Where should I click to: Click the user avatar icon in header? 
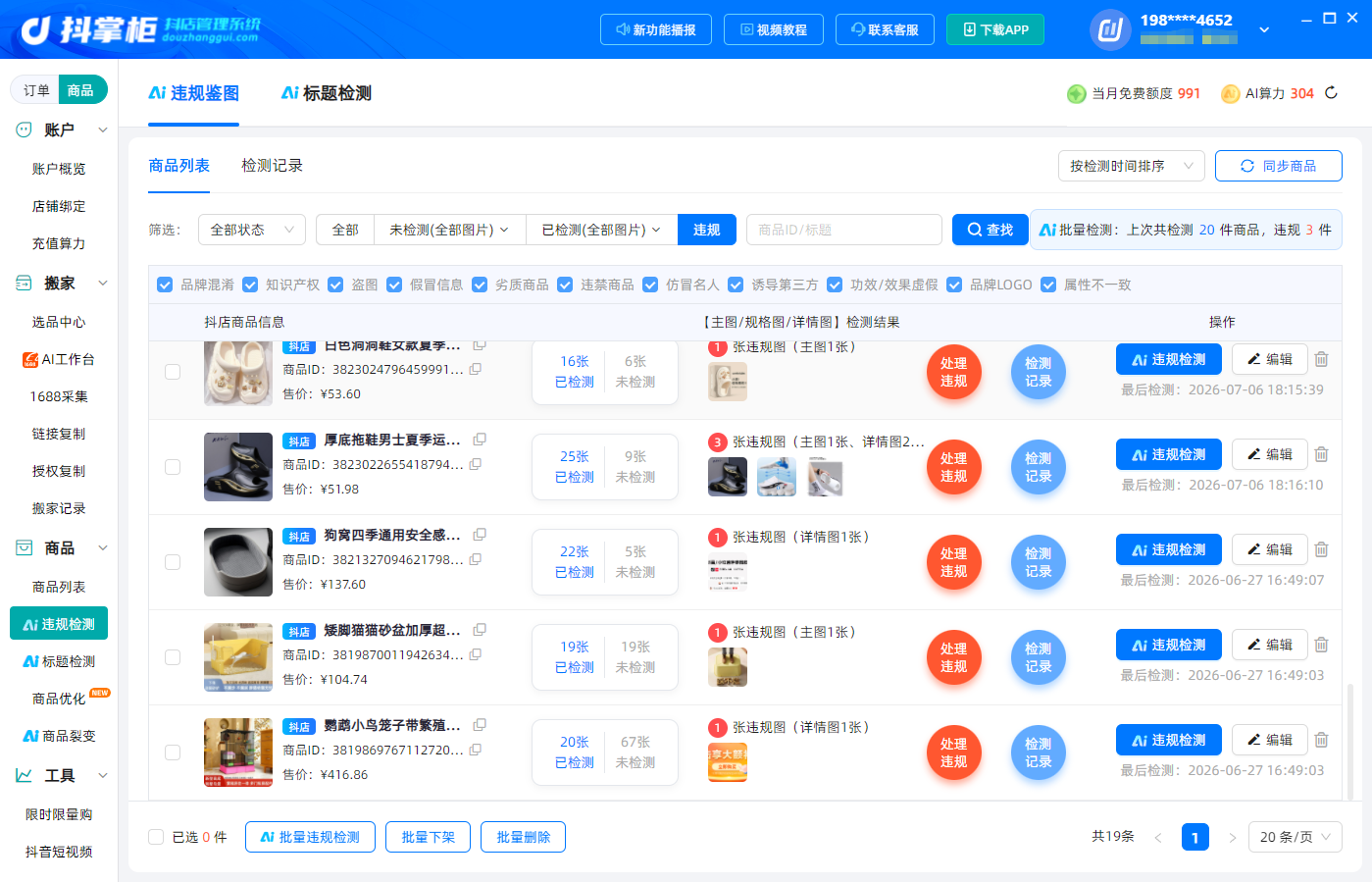pyautogui.click(x=1110, y=29)
